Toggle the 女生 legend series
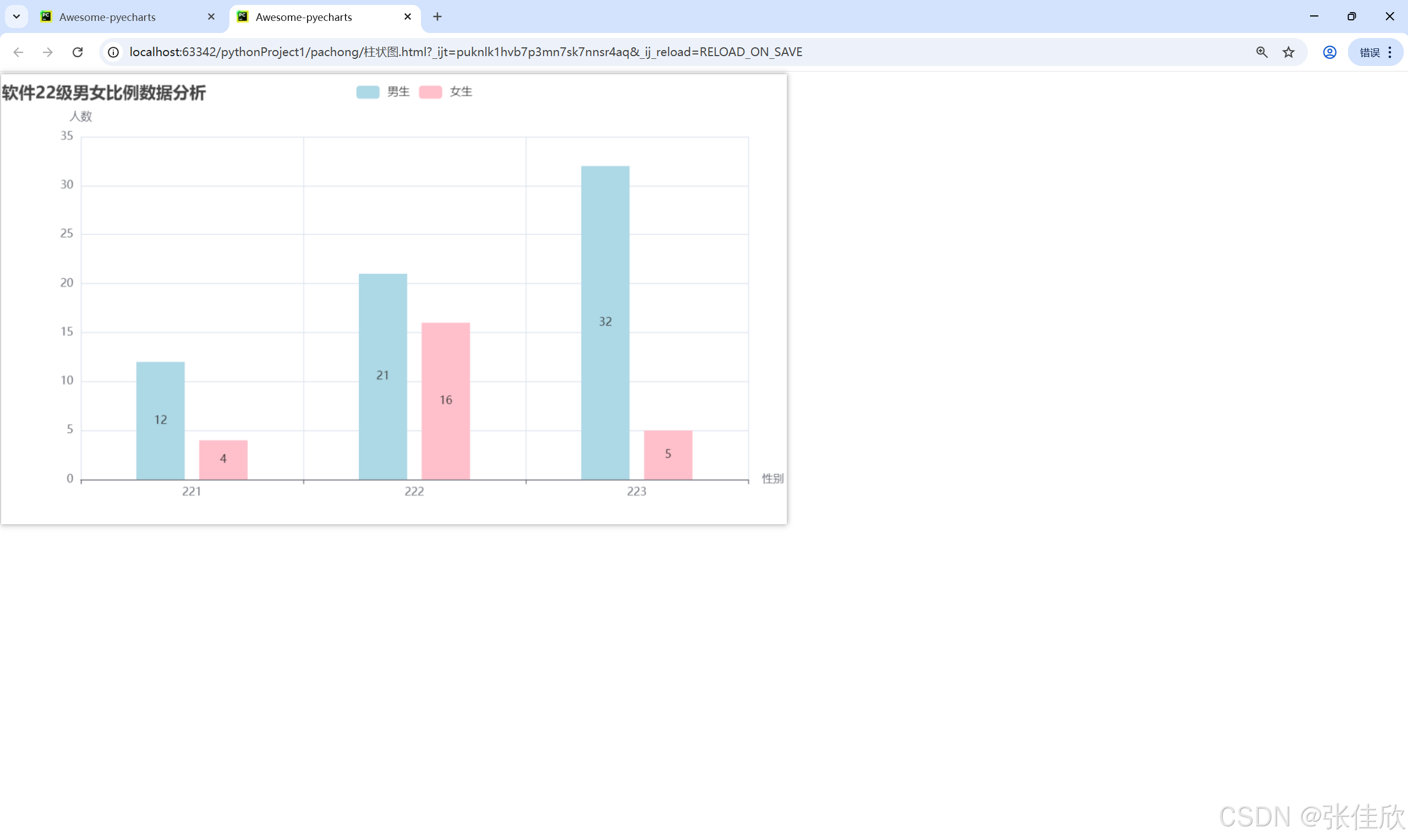The image size is (1408, 840). (x=461, y=92)
